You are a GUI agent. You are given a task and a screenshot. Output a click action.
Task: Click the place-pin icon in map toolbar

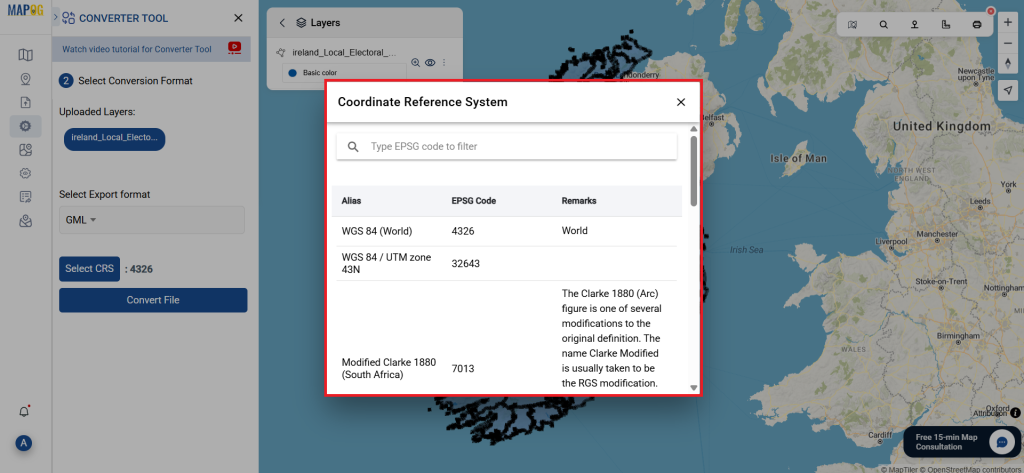[915, 25]
